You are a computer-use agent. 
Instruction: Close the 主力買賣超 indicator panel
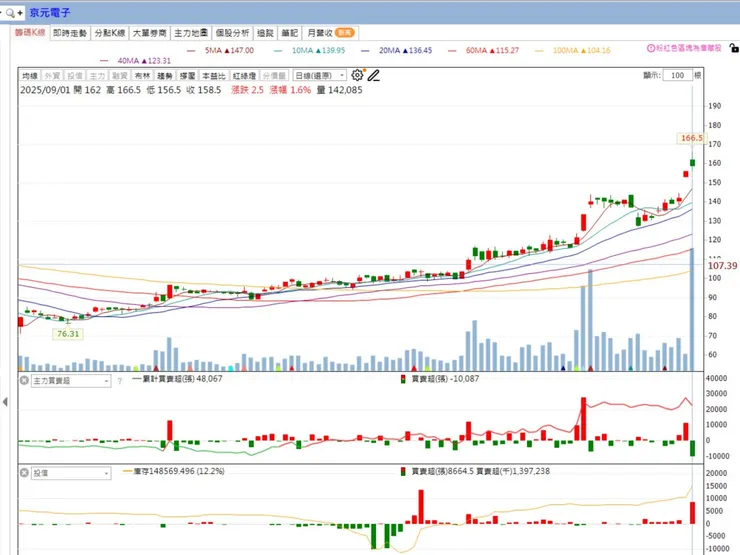coord(24,380)
